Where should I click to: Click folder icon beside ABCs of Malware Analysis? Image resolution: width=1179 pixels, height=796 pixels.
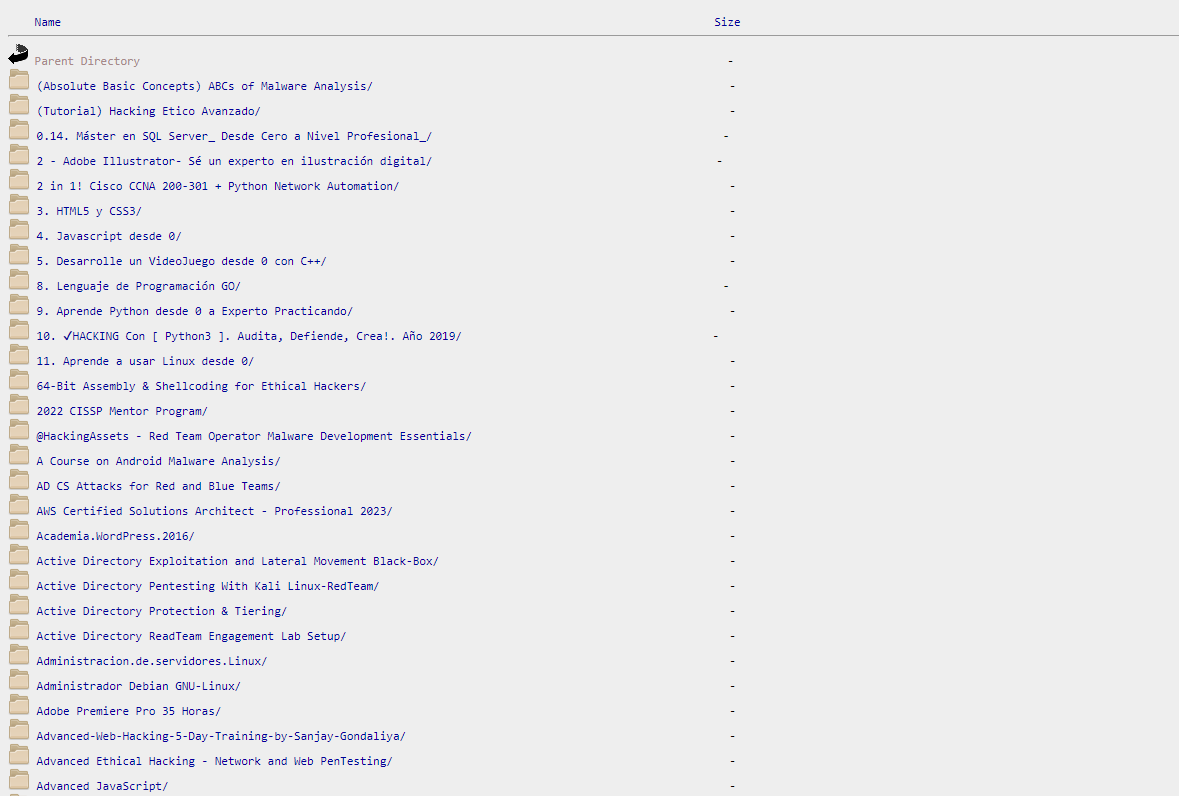click(x=19, y=80)
